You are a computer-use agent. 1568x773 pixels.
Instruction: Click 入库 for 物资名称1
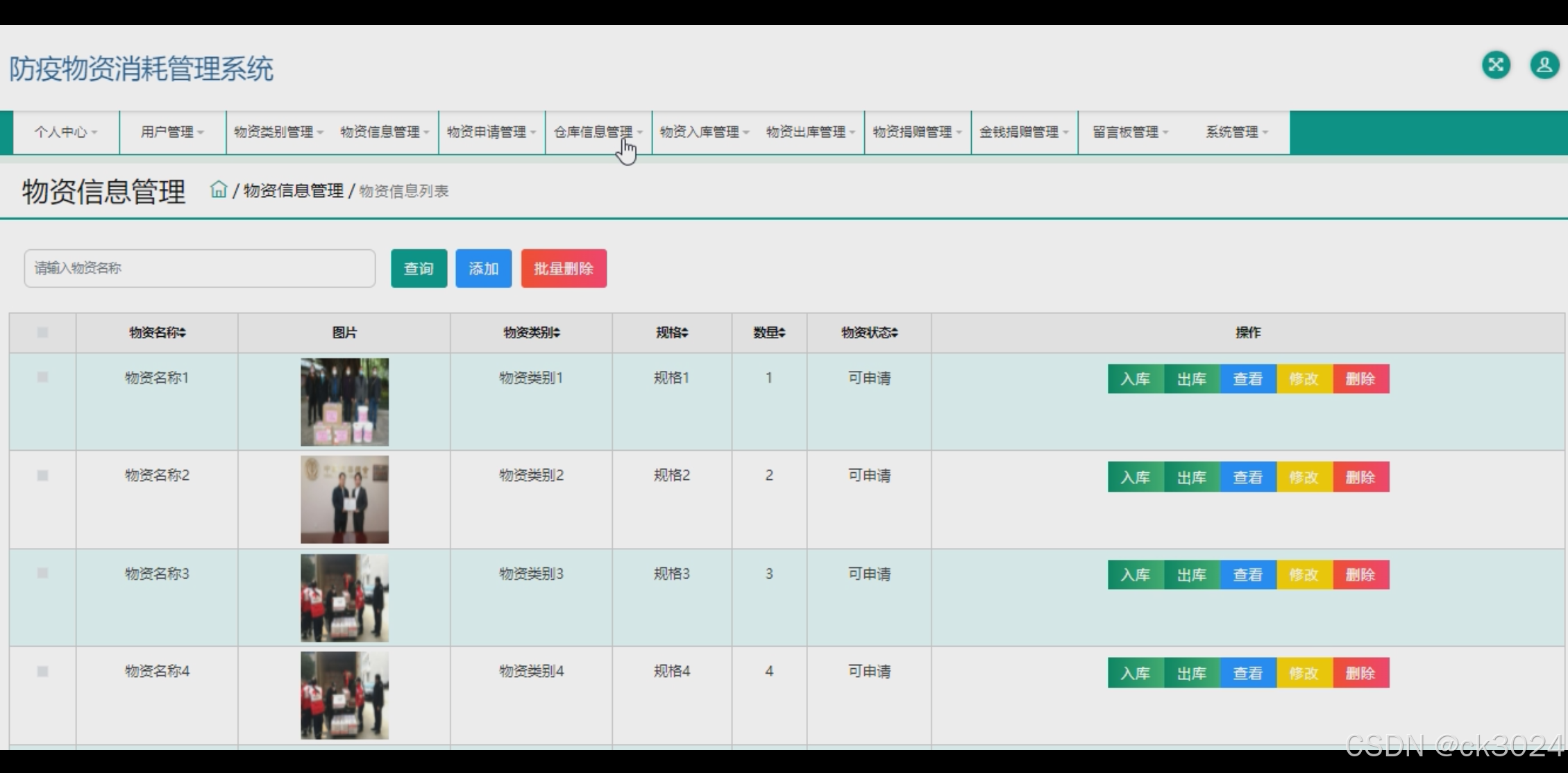click(x=1135, y=379)
